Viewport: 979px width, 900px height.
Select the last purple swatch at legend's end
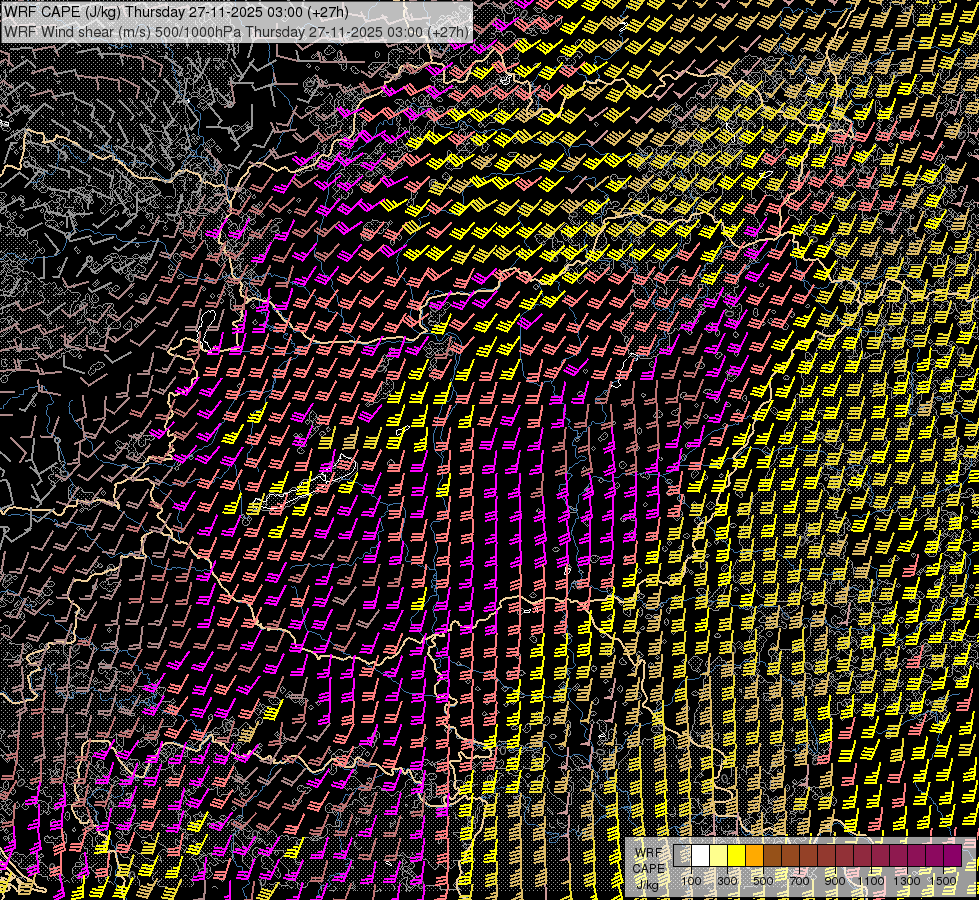[952, 856]
